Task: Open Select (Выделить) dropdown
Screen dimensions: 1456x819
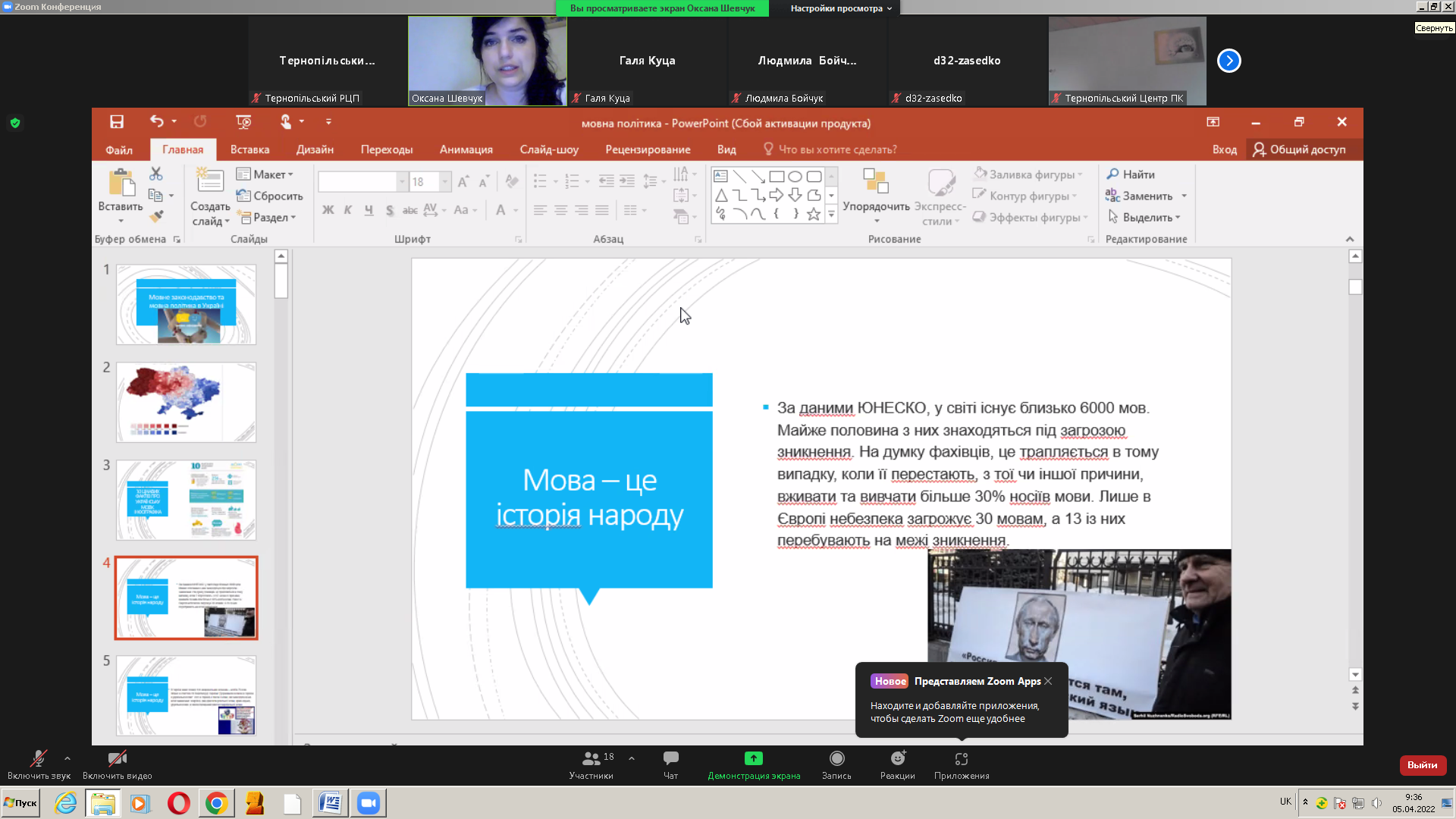Action: [x=1144, y=218]
